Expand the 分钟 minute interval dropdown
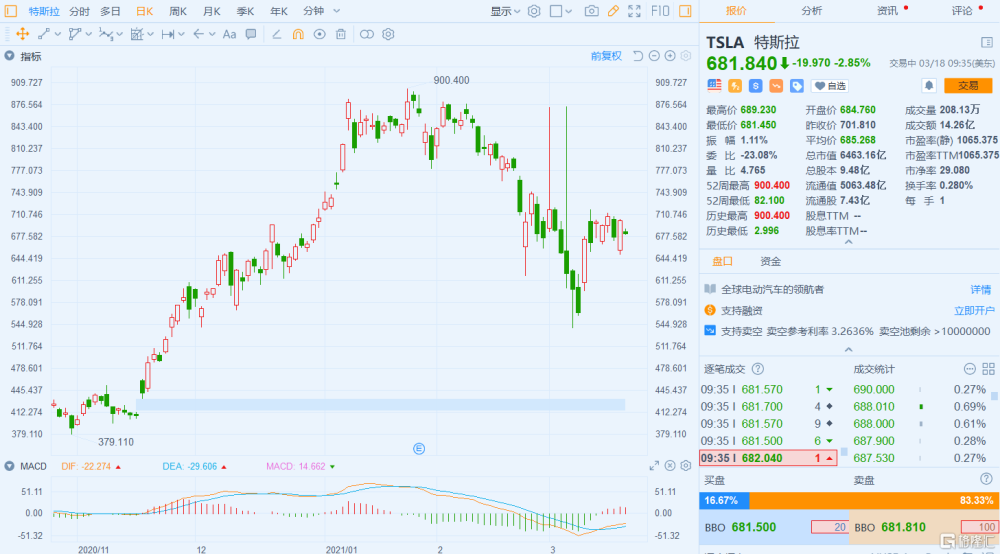Viewport: 1000px width, 554px height. coord(321,11)
